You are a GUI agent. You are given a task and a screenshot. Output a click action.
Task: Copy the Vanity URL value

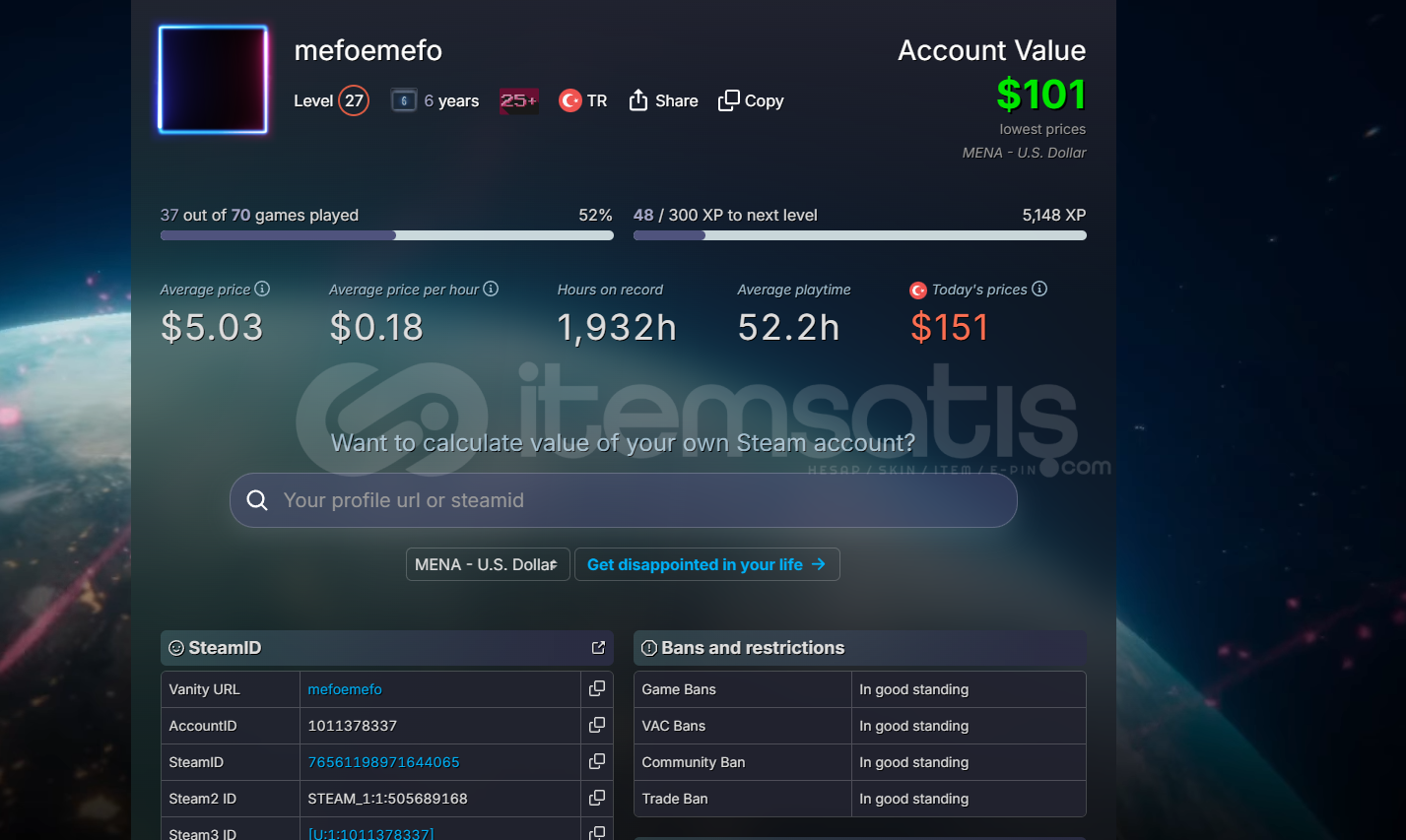pyautogui.click(x=597, y=688)
